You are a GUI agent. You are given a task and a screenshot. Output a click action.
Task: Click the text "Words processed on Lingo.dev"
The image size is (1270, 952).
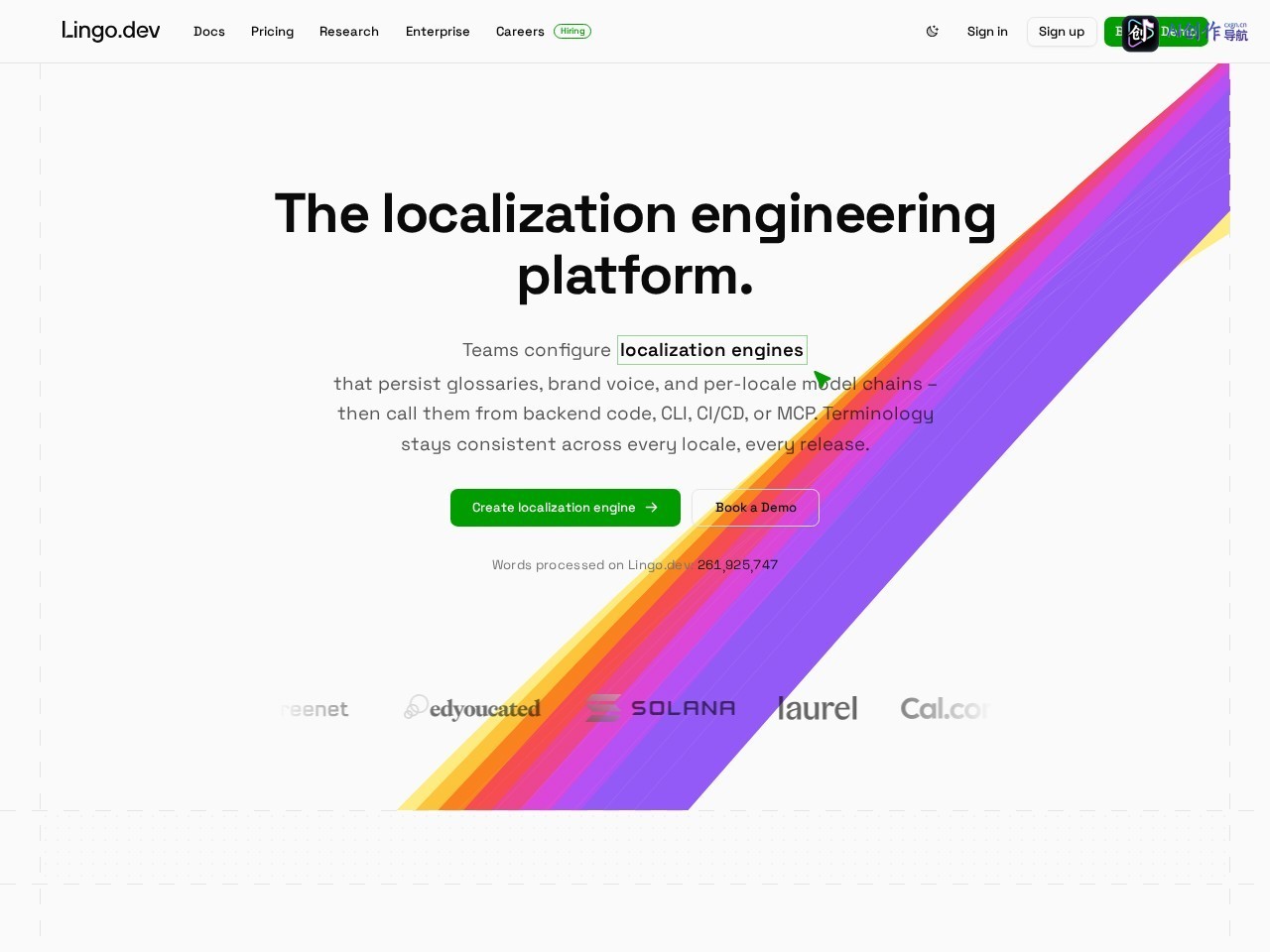point(592,565)
